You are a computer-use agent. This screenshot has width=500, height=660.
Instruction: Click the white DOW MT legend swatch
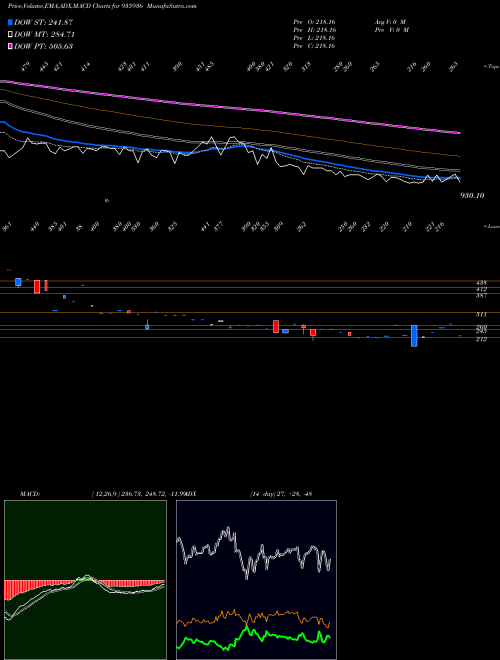[x=10, y=35]
